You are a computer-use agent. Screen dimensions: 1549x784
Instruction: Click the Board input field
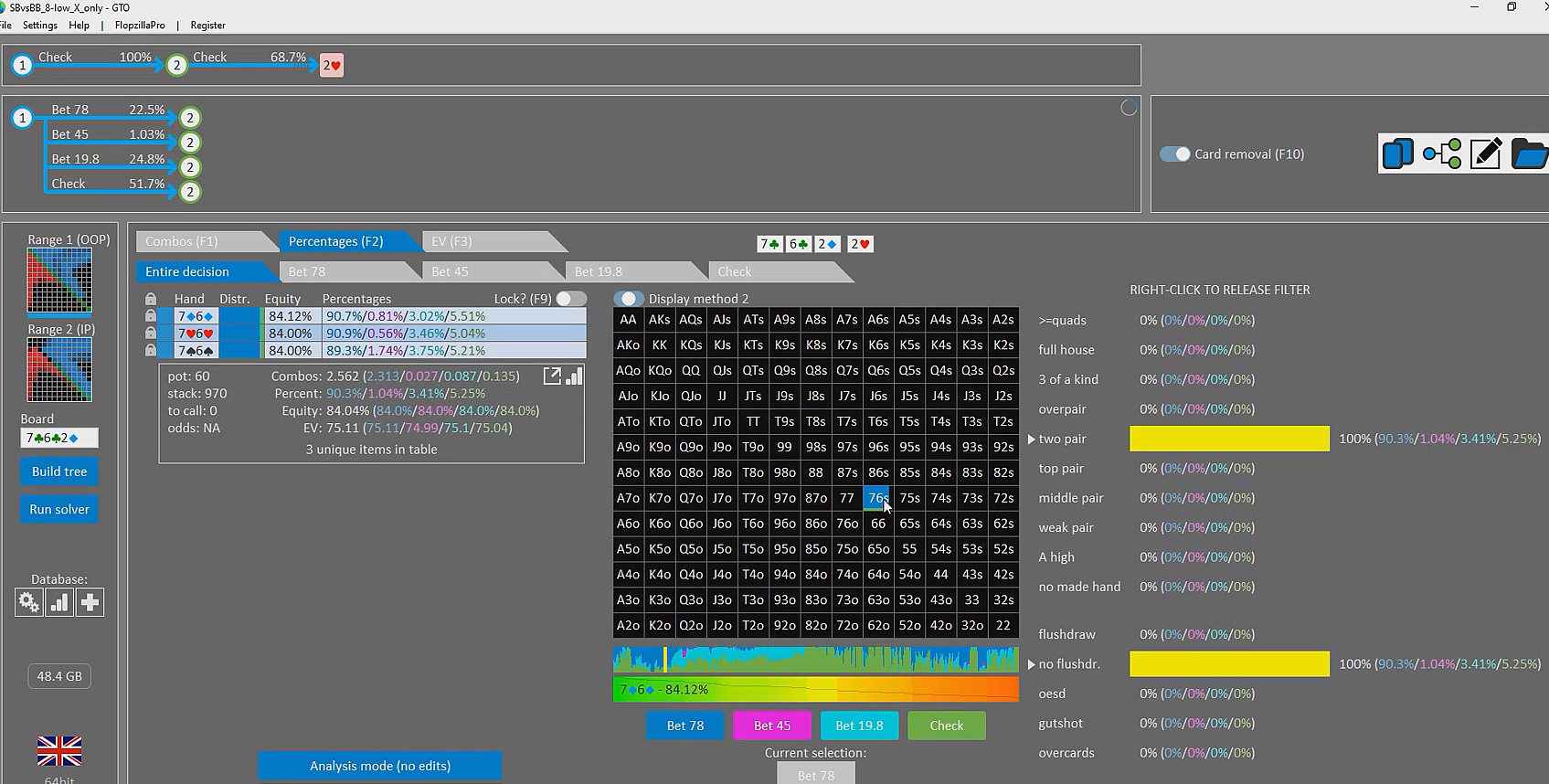pos(59,438)
